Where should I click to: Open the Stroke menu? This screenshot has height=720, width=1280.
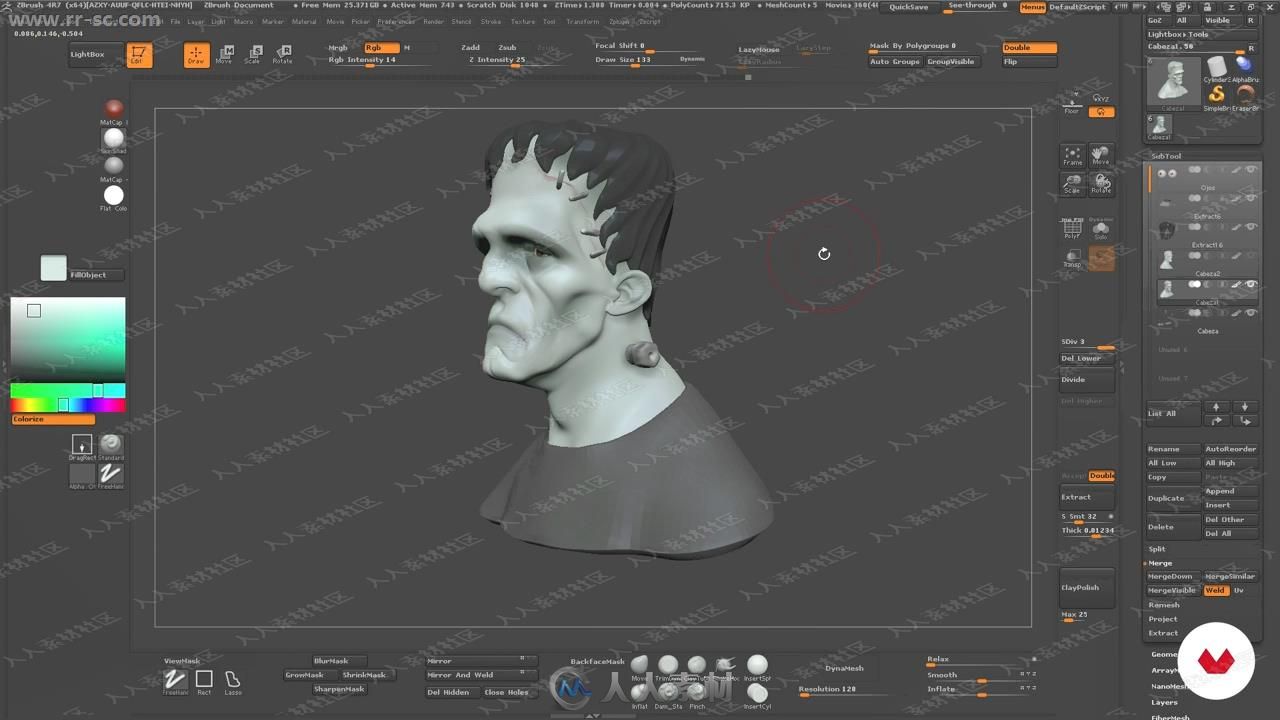(491, 21)
